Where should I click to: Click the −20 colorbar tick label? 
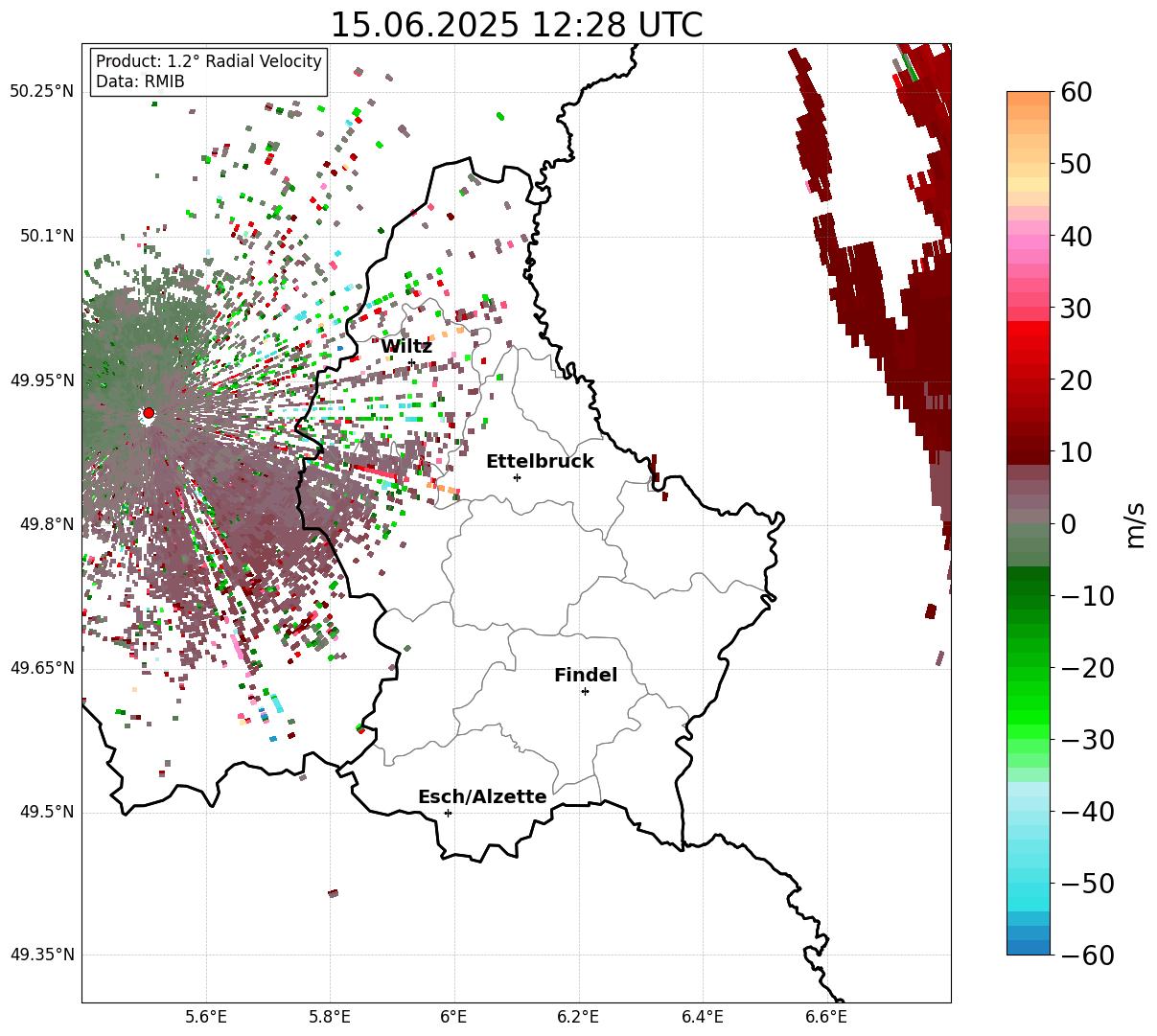(1088, 668)
